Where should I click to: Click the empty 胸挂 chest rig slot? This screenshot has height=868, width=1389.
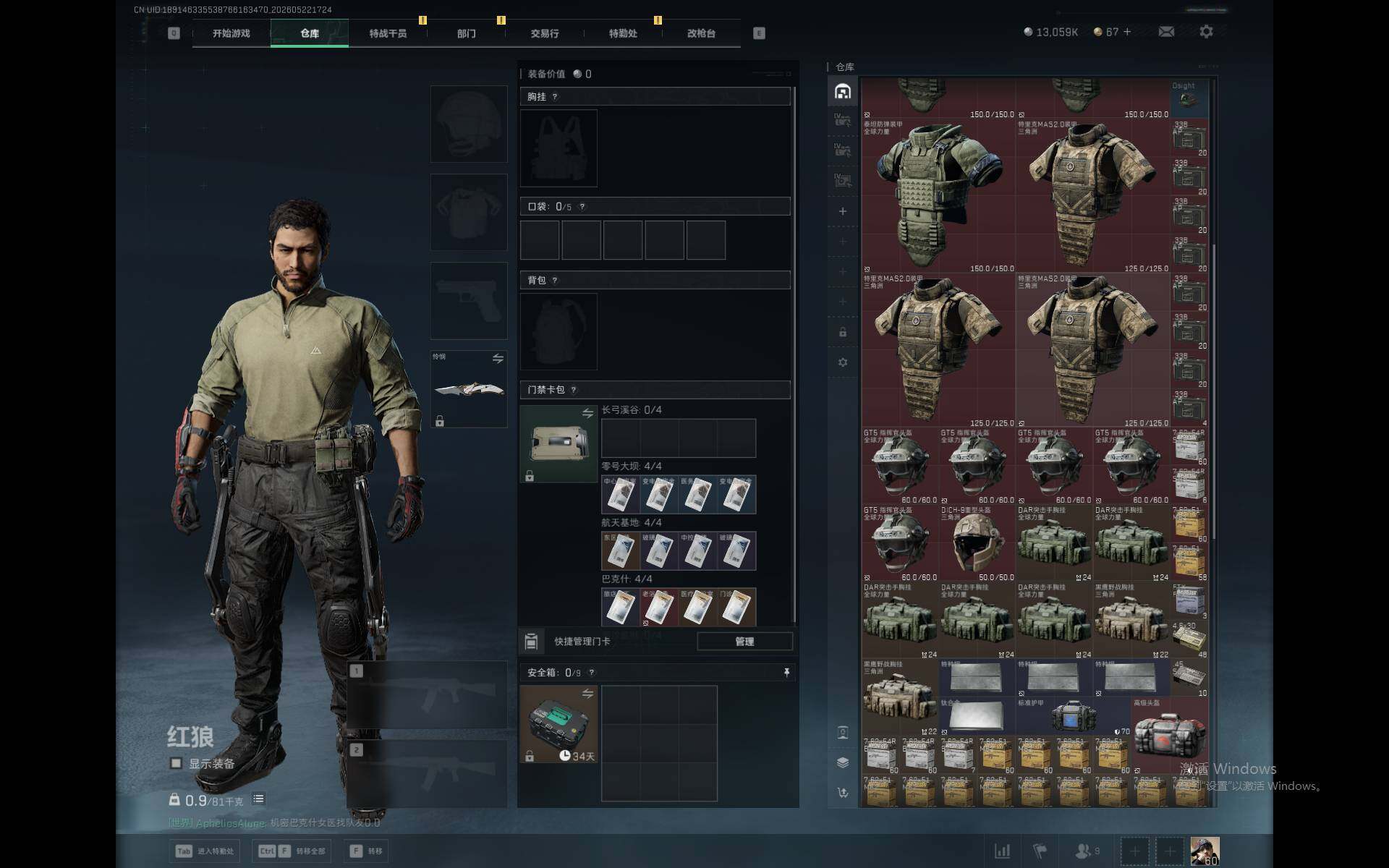(x=558, y=148)
